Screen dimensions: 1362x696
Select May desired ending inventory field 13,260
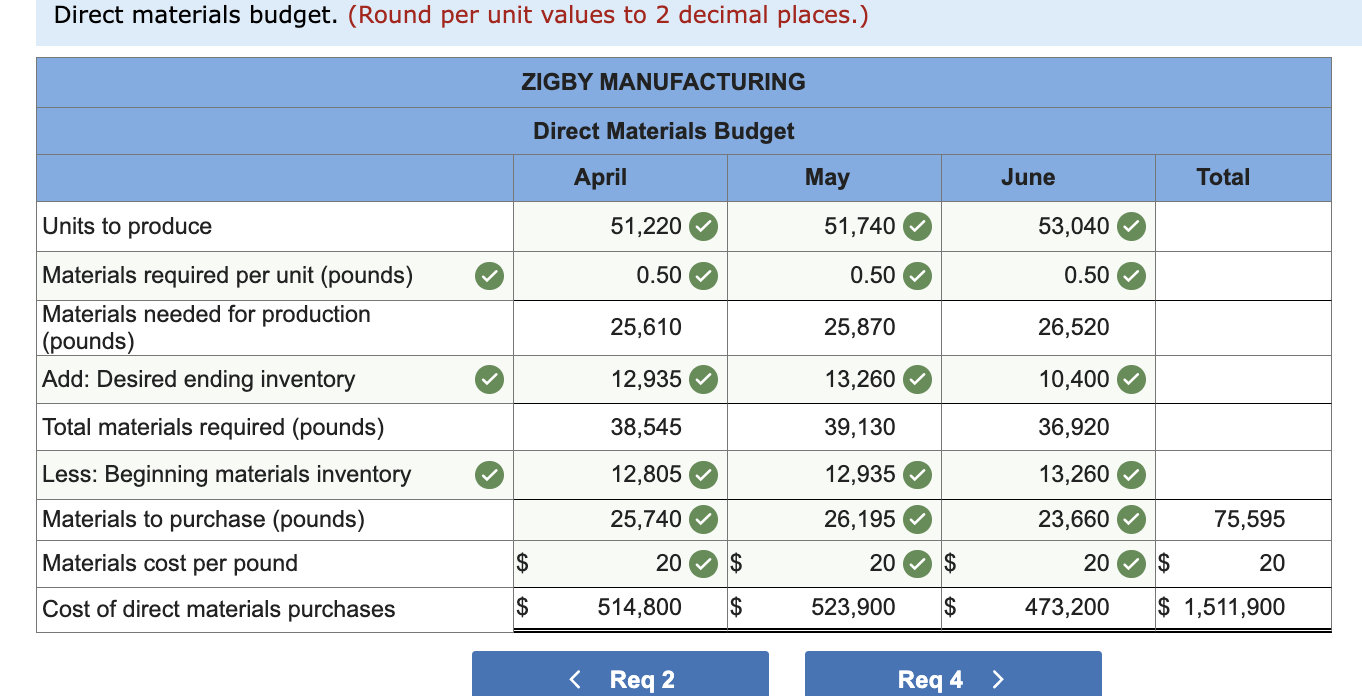coord(834,379)
